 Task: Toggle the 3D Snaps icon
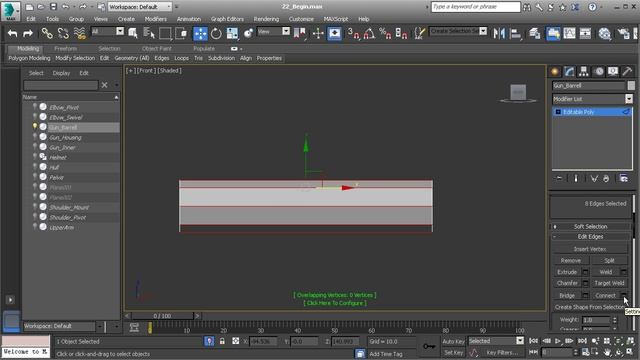click(353, 33)
